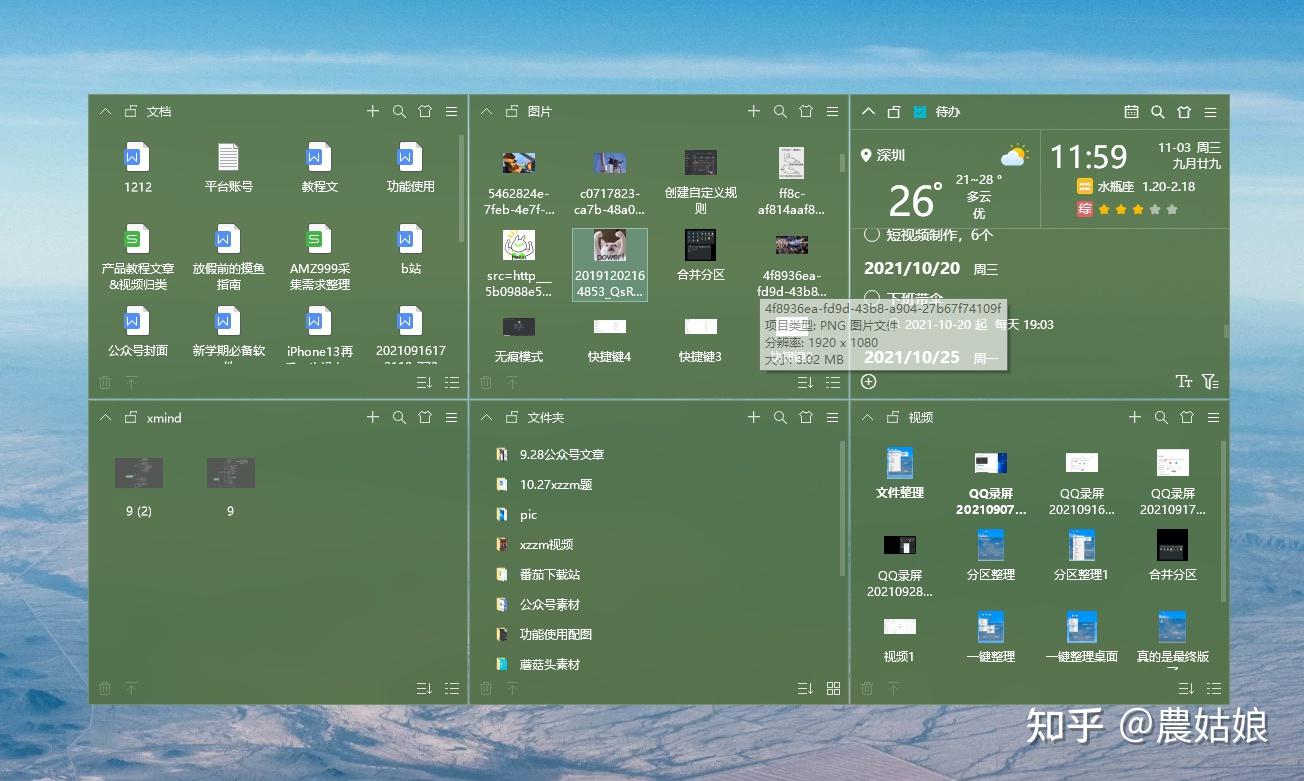The height and width of the screenshot is (781, 1304).
Task: Check off the 短视频制作，6个 todo circle
Action: [871, 235]
